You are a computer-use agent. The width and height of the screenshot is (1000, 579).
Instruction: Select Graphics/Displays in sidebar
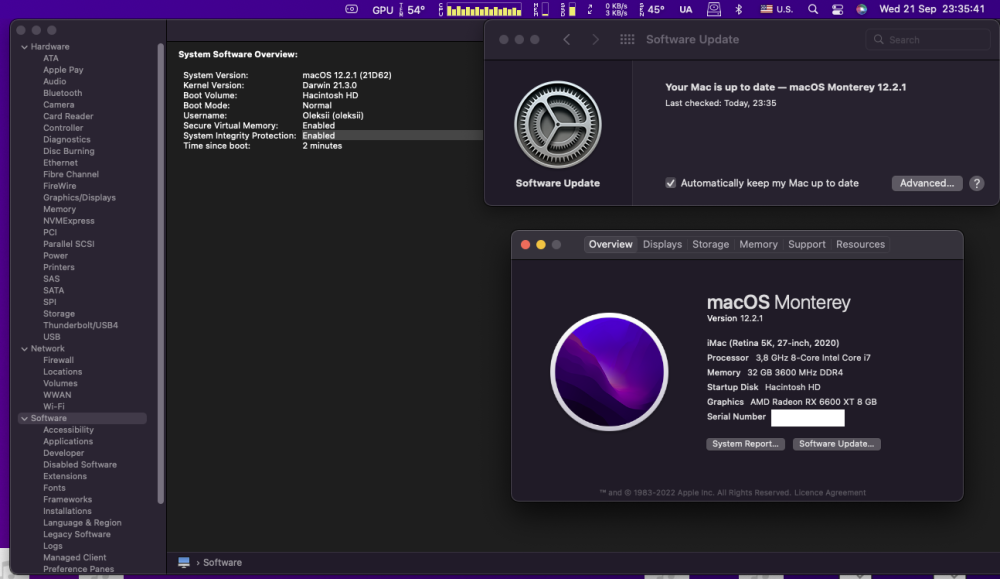click(79, 198)
